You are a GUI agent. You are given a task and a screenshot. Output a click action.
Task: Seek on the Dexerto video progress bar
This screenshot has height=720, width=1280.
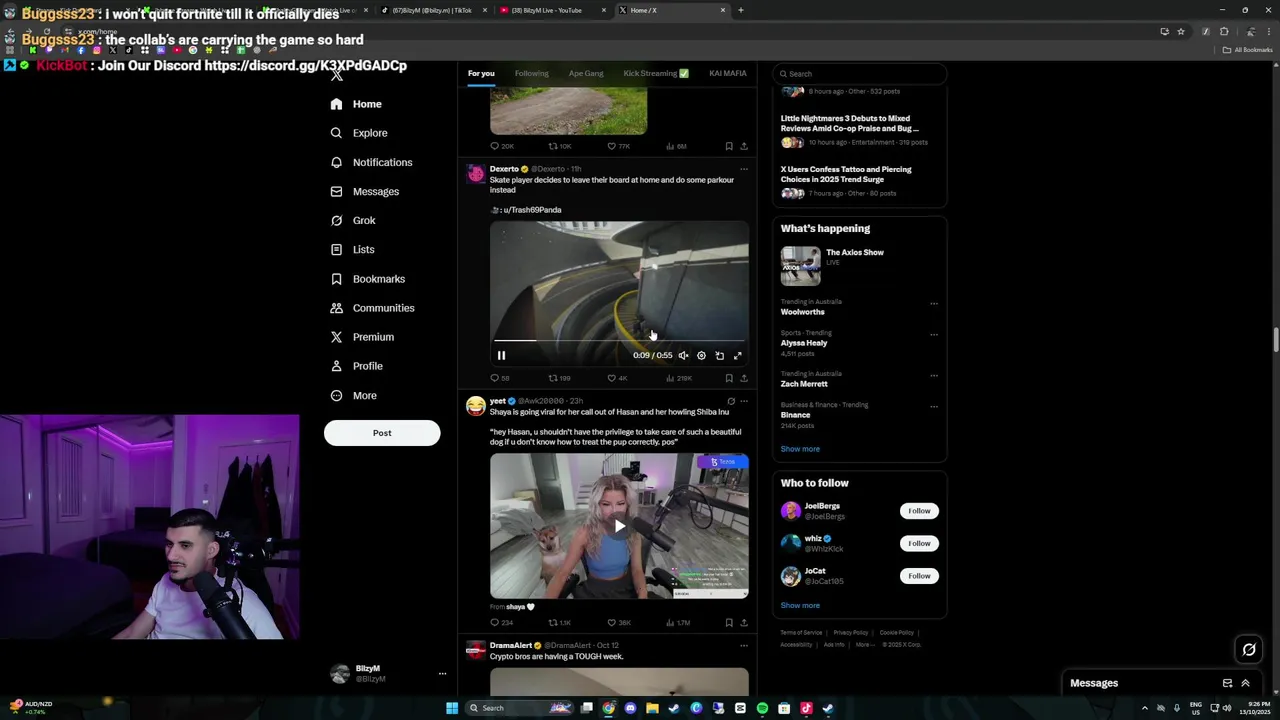click(619, 341)
